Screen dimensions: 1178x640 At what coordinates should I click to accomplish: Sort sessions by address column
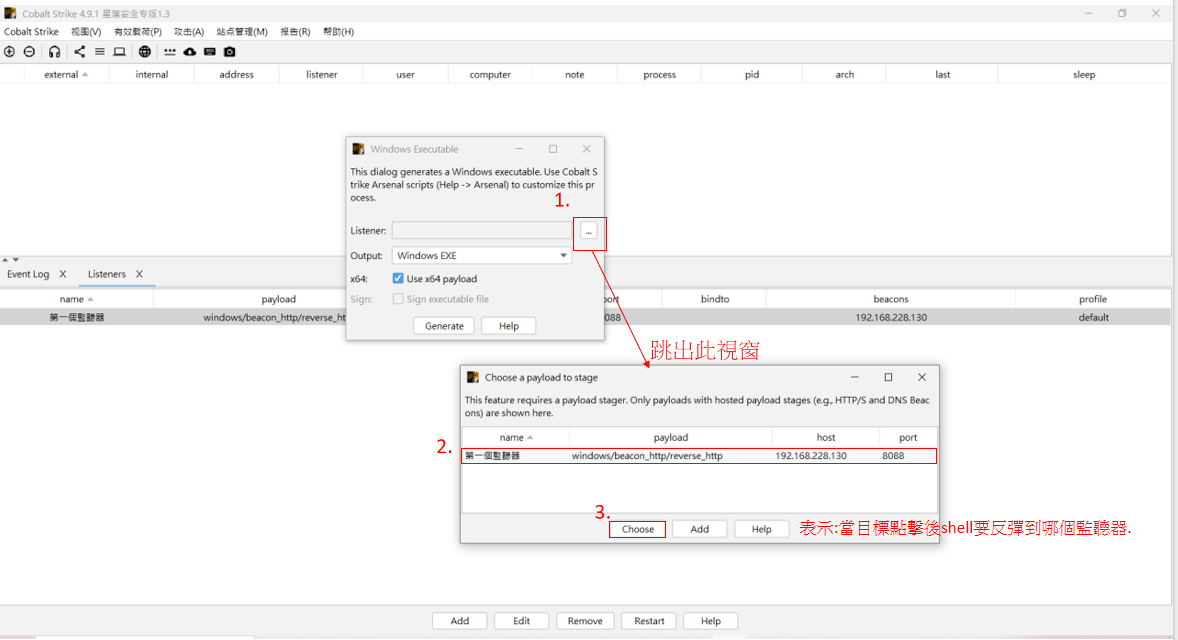(x=237, y=74)
